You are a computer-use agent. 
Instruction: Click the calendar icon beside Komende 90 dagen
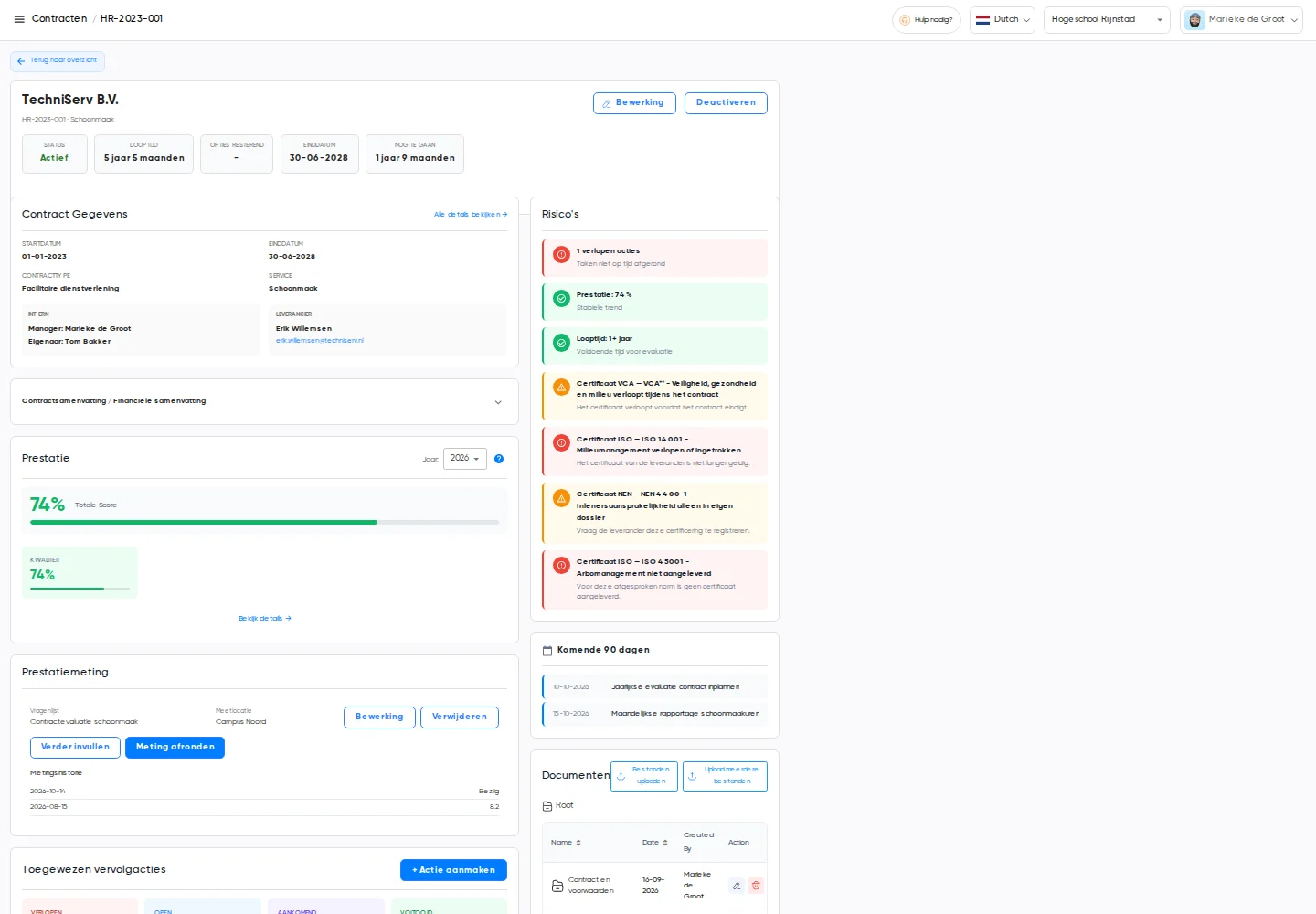pos(547,651)
